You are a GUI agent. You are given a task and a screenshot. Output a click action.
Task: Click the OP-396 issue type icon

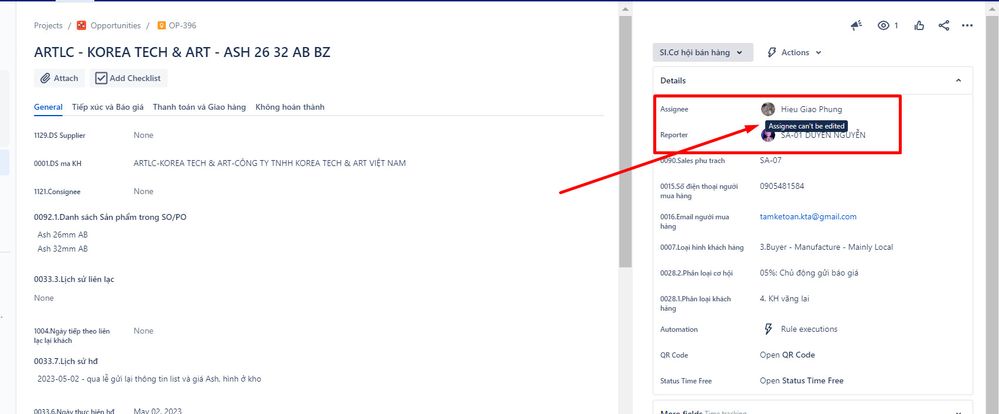(161, 25)
